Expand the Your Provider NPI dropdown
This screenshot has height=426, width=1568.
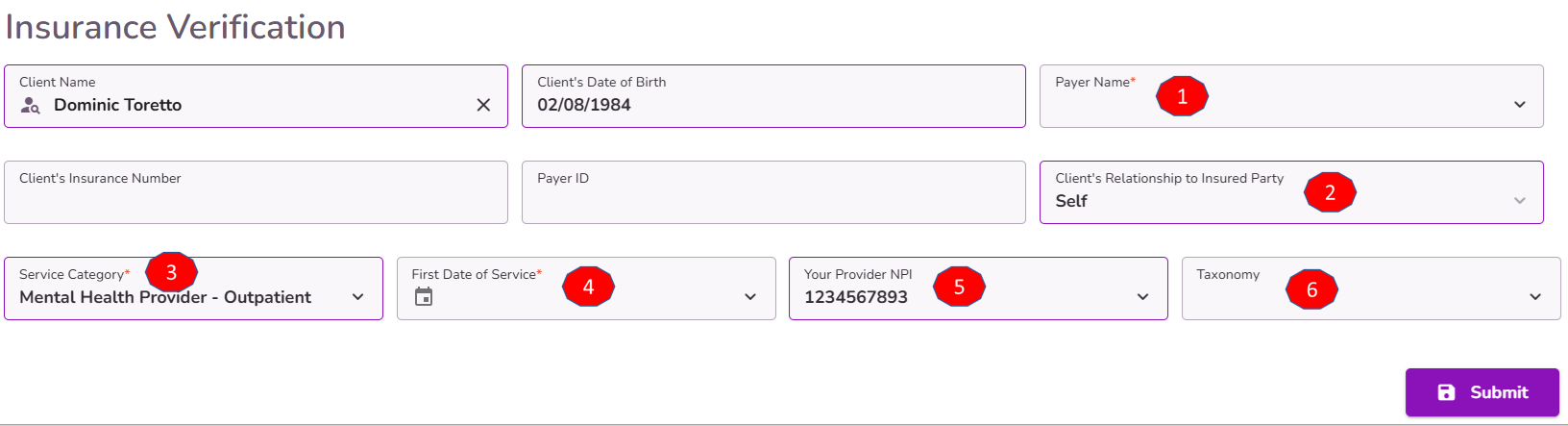click(1143, 297)
